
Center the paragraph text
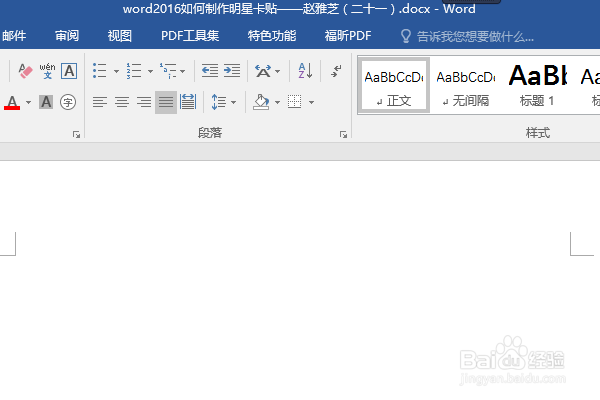click(122, 102)
